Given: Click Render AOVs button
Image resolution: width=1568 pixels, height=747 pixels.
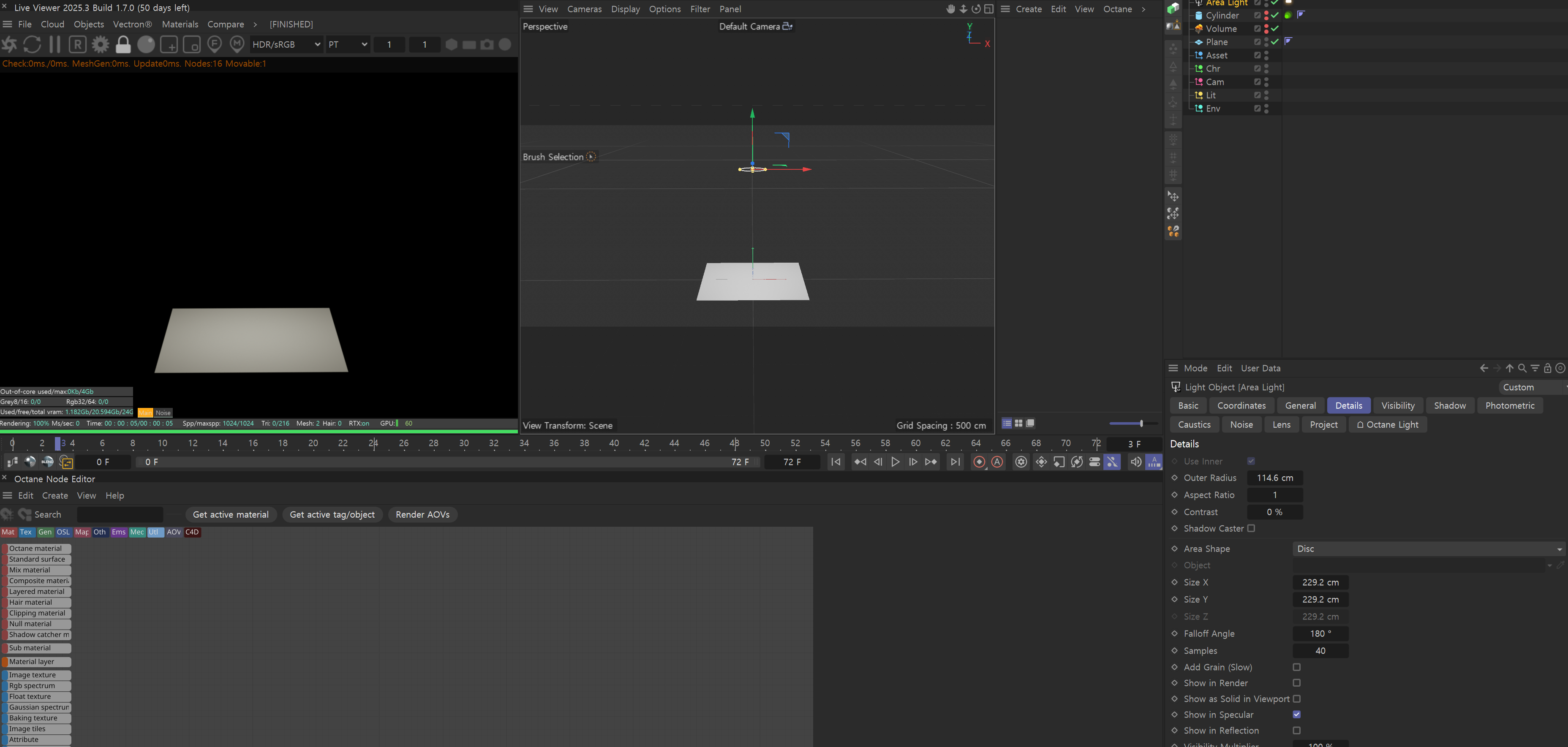Looking at the screenshot, I should 422,515.
